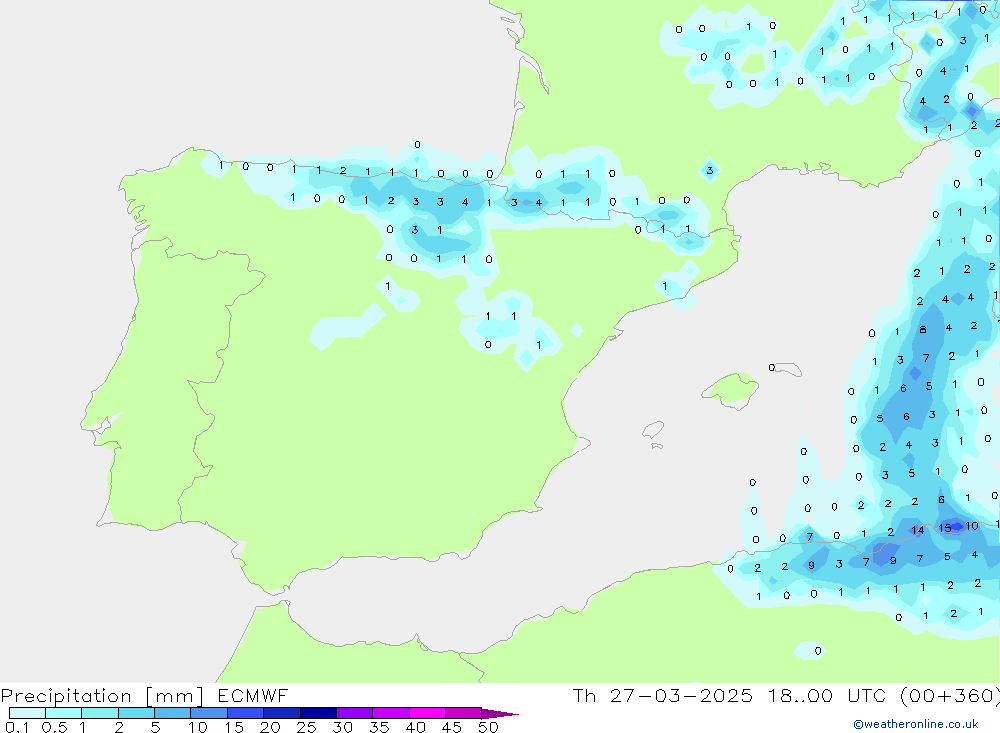Viewport: 1000px width, 733px height.
Task: Click the '0.1' legend tick label
Action: [17, 727]
